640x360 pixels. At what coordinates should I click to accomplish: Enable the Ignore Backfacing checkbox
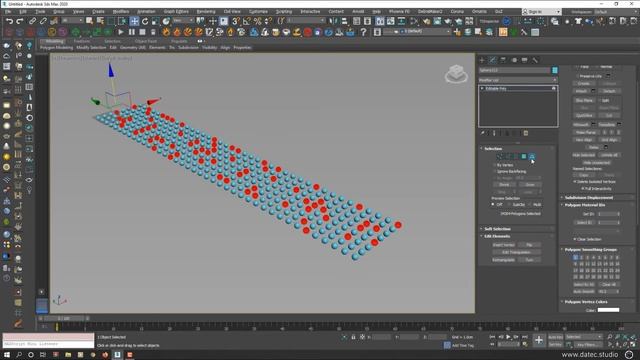tap(494, 171)
